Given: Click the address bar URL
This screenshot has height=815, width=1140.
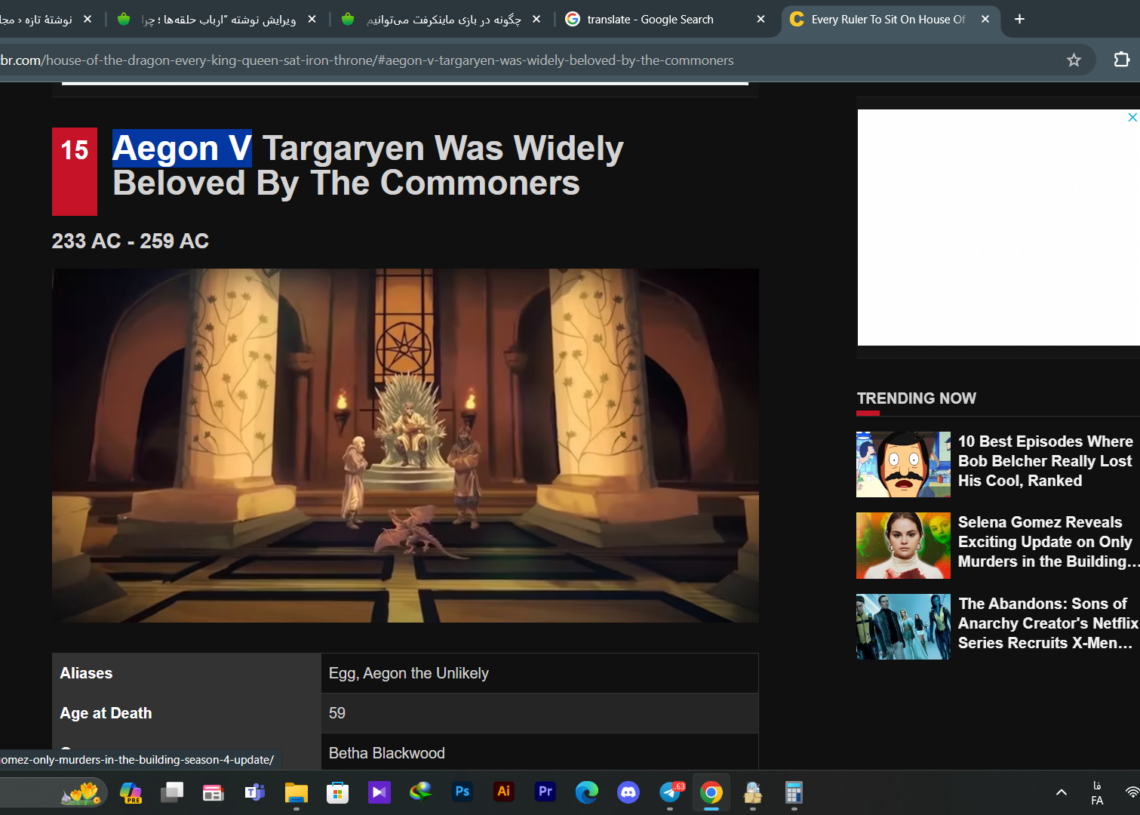Looking at the screenshot, I should tap(367, 60).
